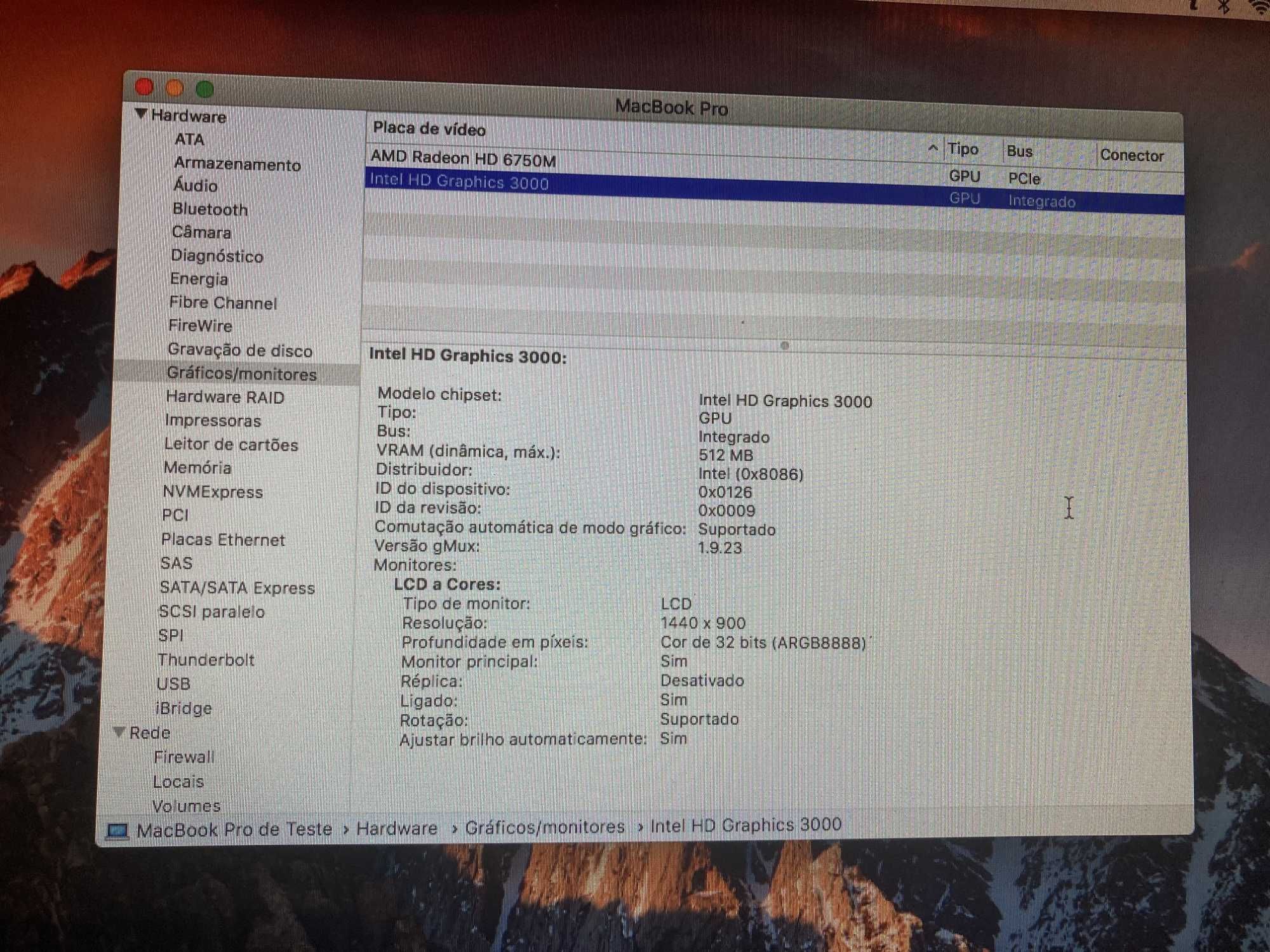Open Fibre Channel entry
The image size is (1270, 952).
coord(223,303)
